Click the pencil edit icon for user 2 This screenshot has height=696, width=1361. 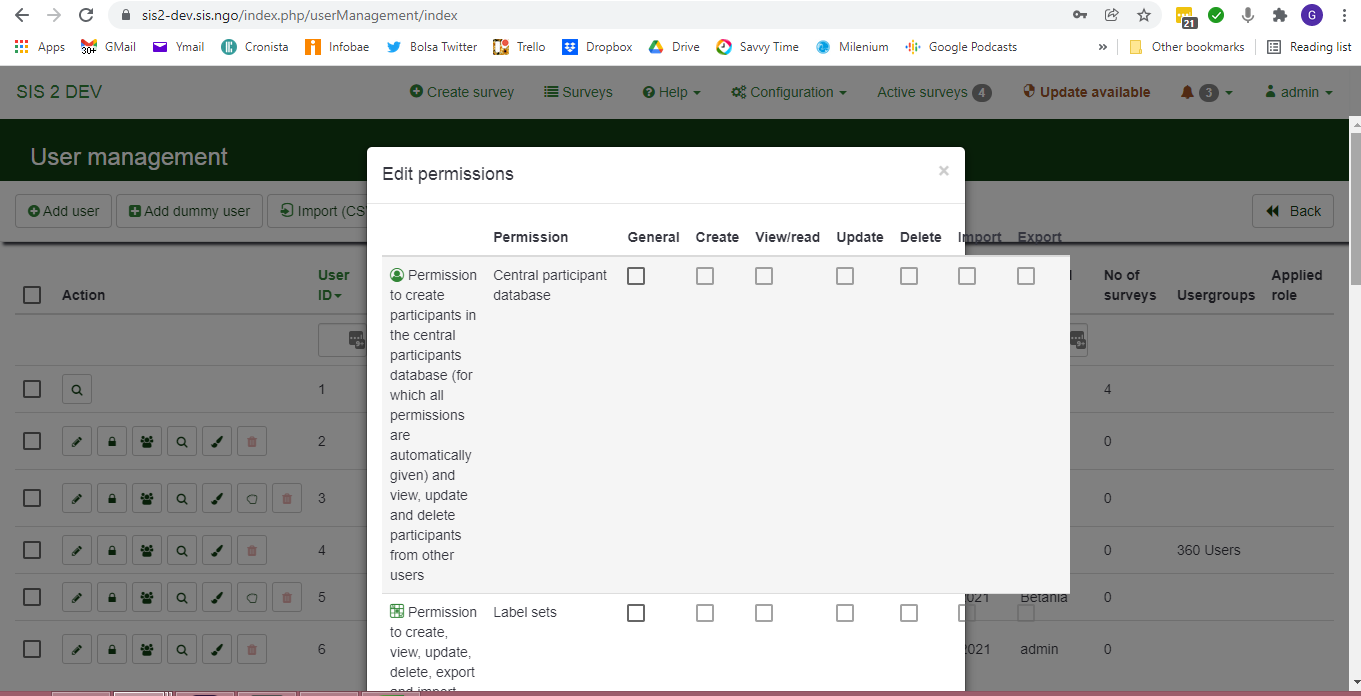pyautogui.click(x=77, y=441)
